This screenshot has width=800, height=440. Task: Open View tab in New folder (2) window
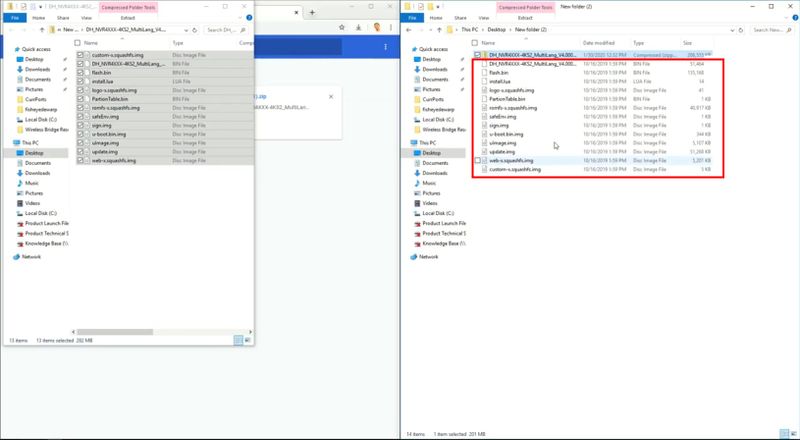pyautogui.click(x=484, y=18)
